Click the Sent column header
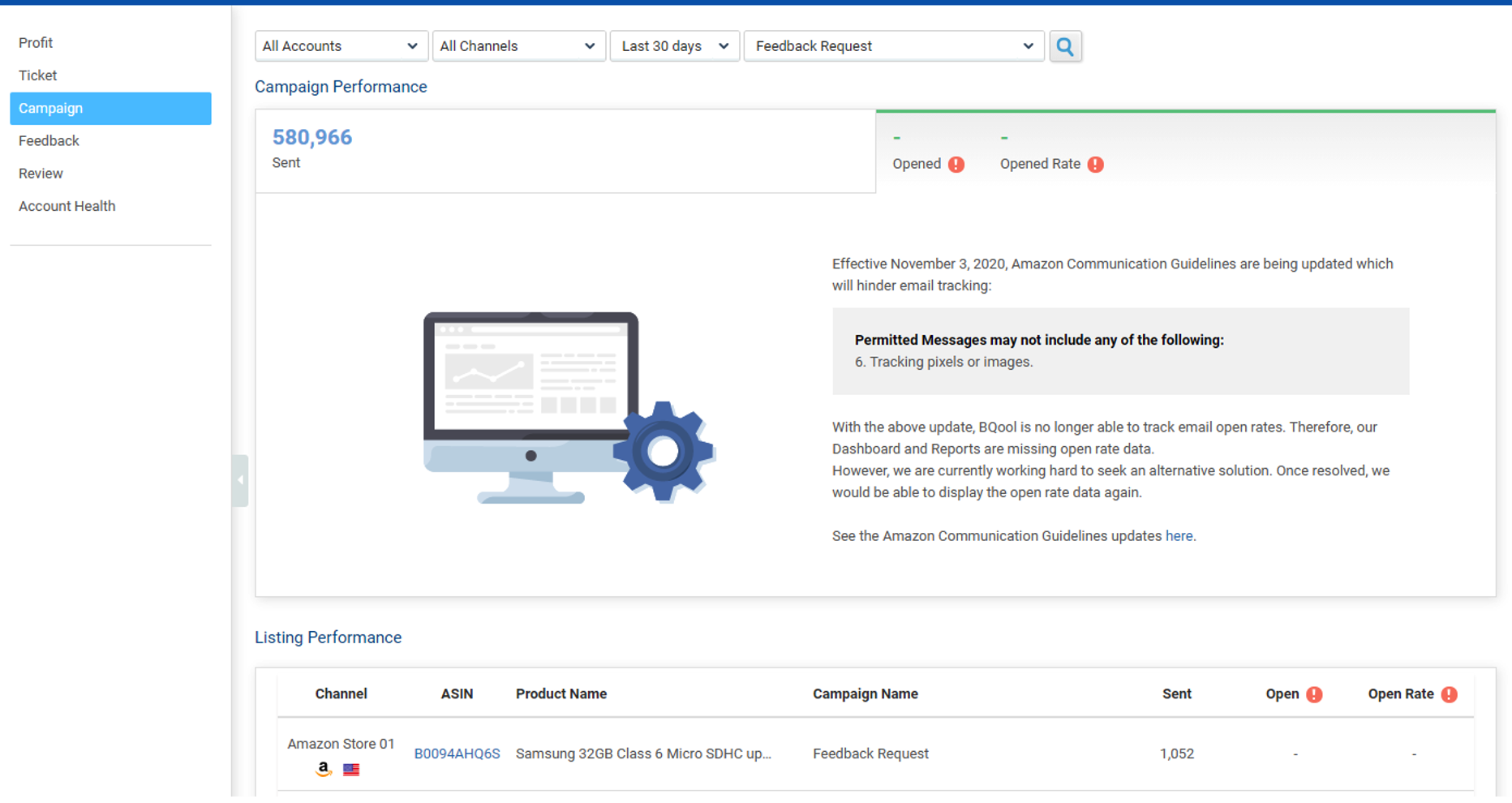 pos(1176,694)
